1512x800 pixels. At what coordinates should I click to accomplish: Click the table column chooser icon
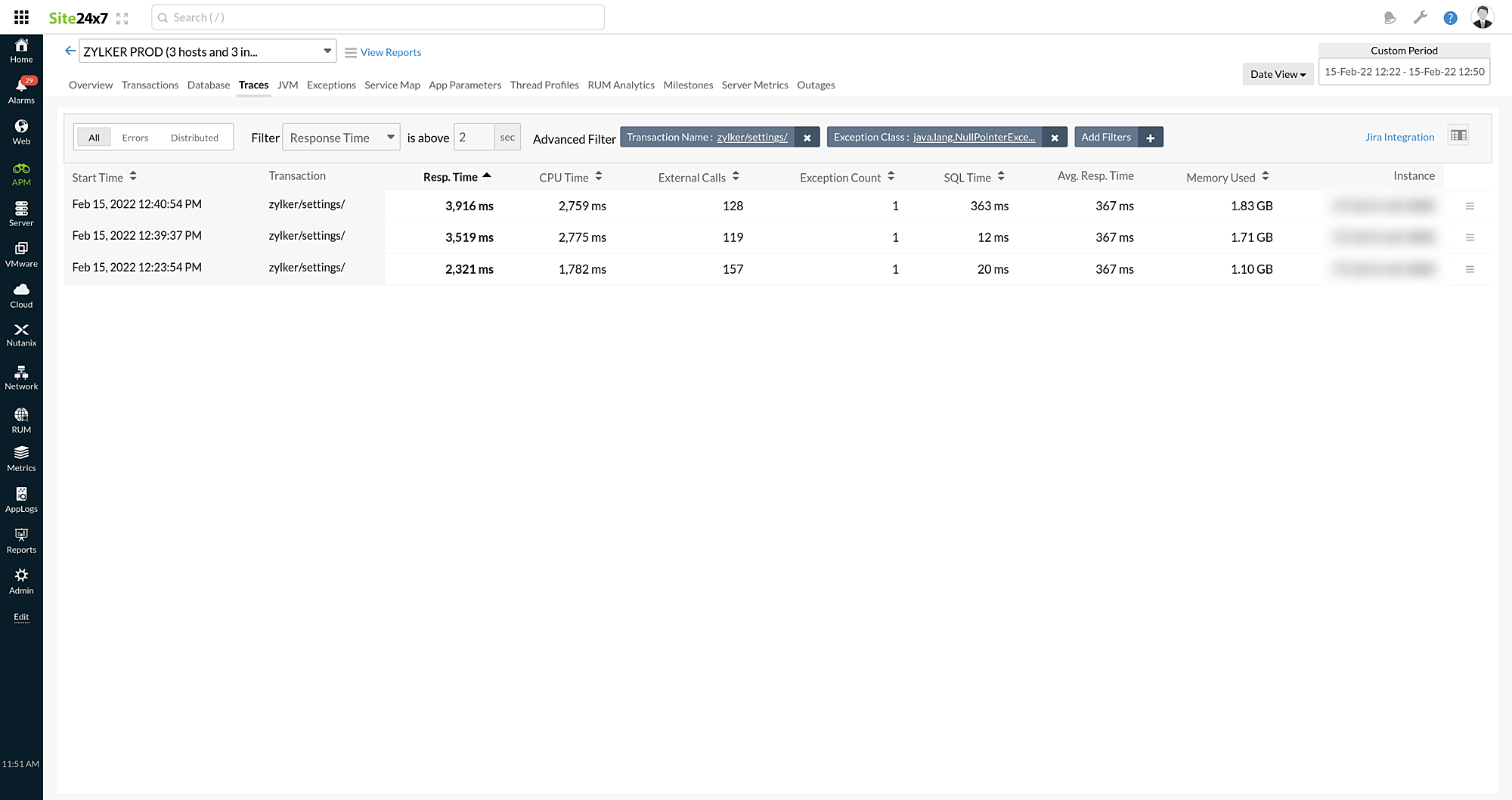(x=1458, y=136)
